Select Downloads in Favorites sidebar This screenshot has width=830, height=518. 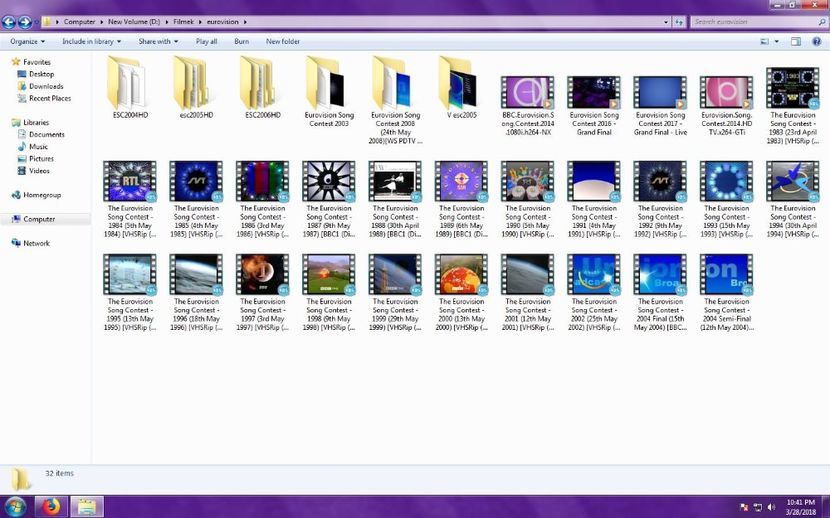point(46,86)
